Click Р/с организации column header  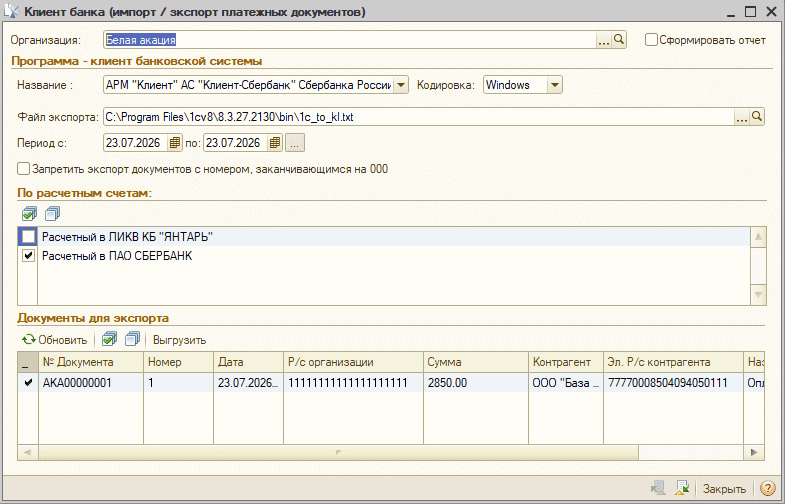pos(353,362)
